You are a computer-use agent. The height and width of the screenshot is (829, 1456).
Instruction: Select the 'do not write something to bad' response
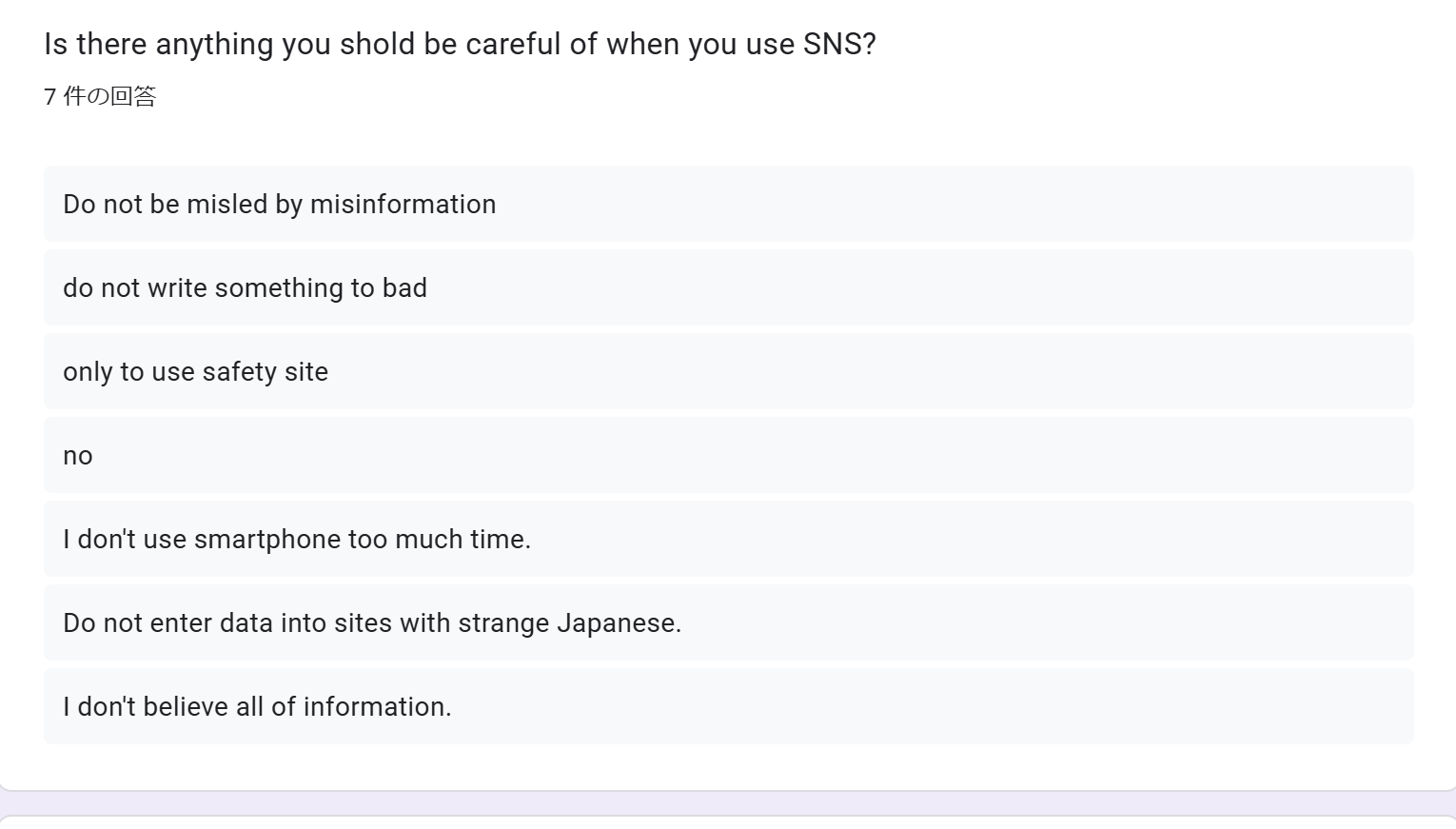[x=728, y=287]
